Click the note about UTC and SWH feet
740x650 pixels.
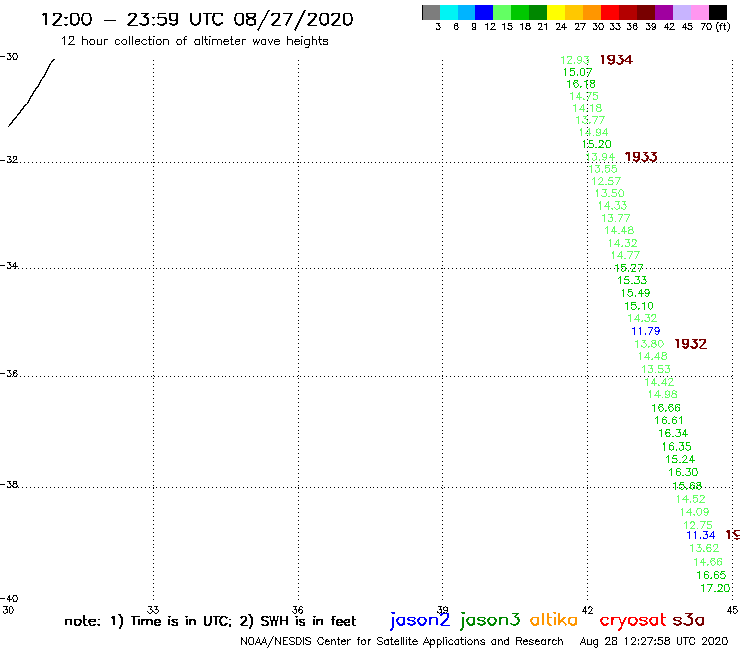tap(210, 621)
